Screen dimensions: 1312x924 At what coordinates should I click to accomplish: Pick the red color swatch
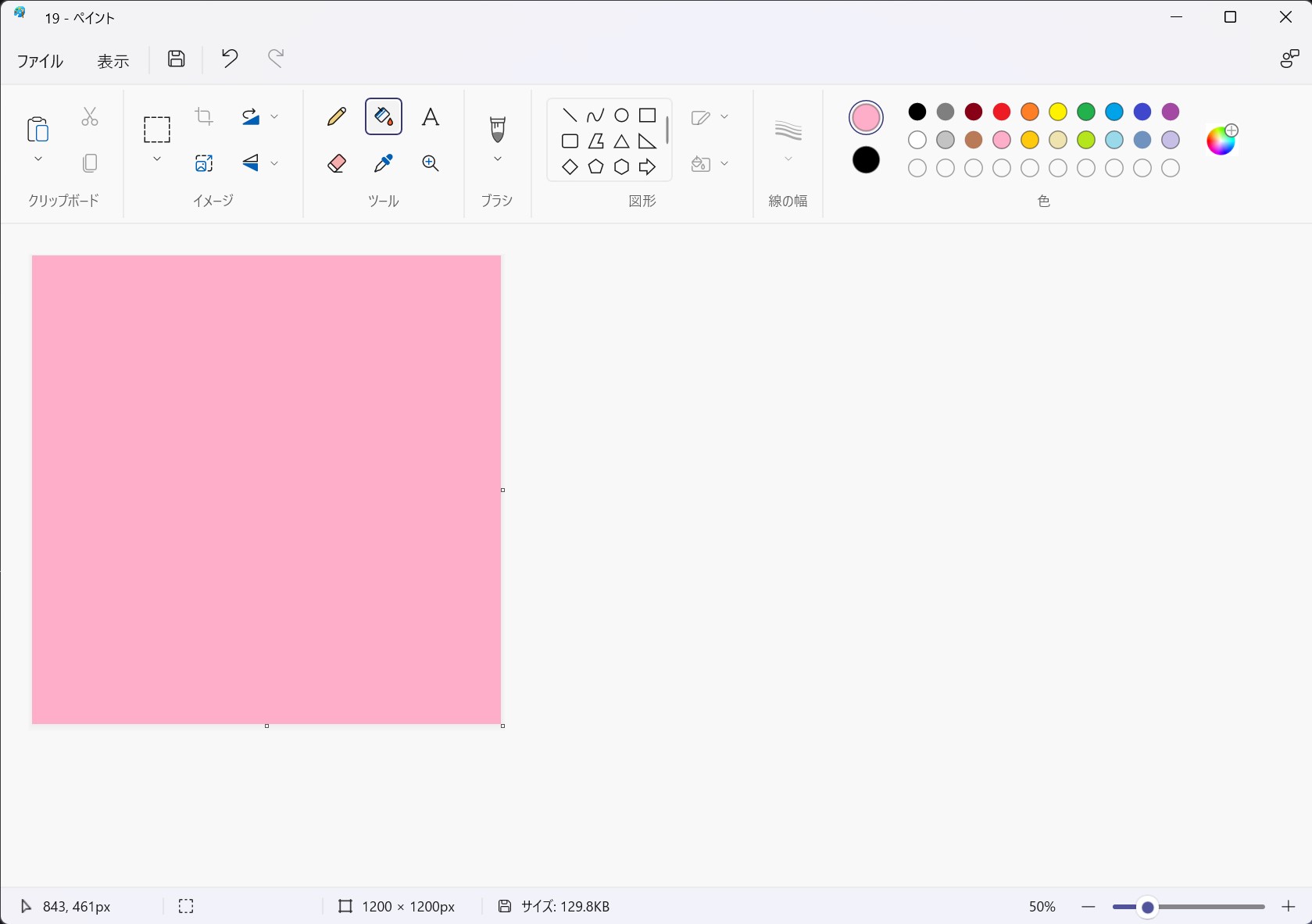1002,112
